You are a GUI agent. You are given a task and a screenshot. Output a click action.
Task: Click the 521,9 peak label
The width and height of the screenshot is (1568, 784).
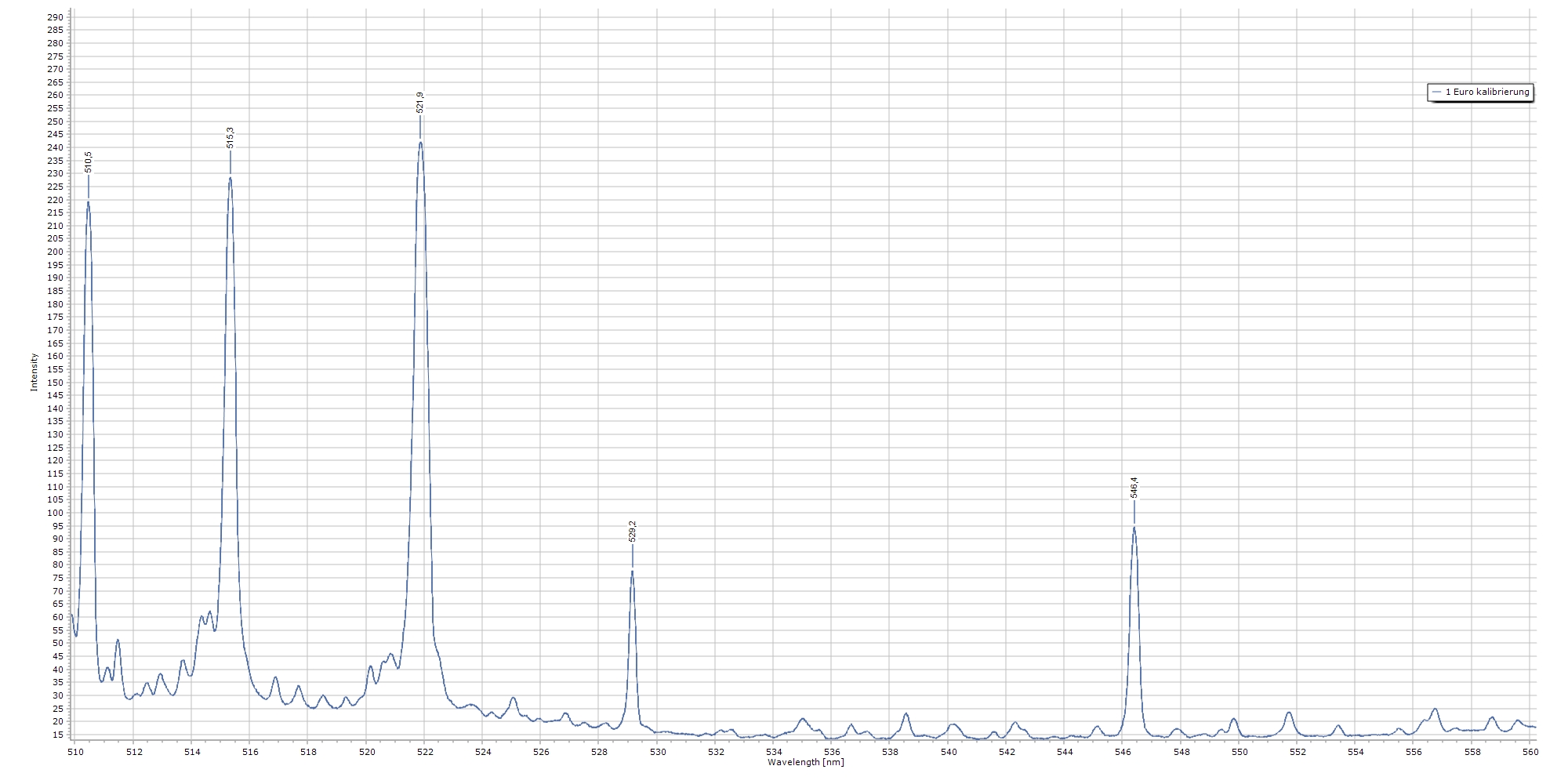click(x=420, y=103)
